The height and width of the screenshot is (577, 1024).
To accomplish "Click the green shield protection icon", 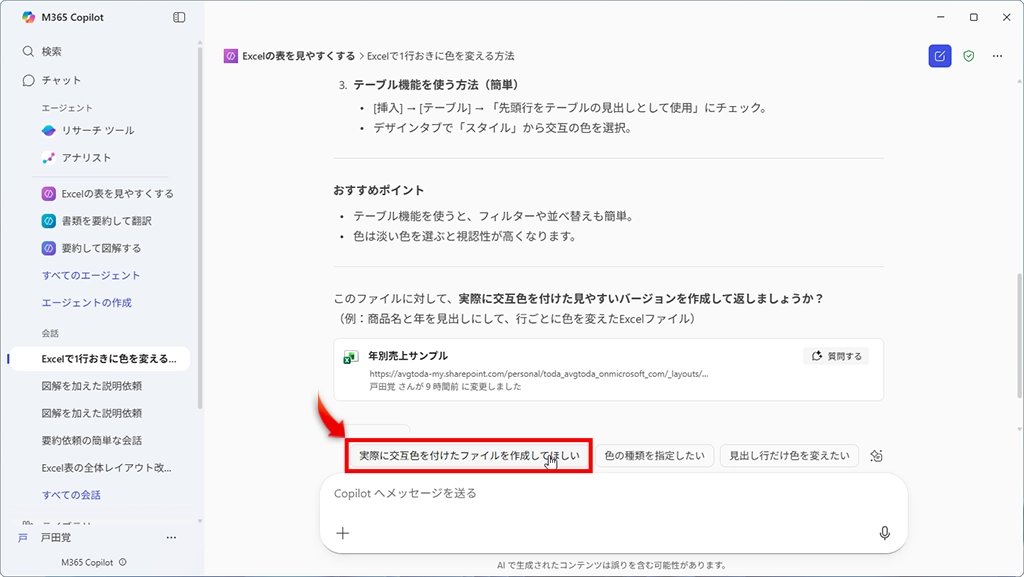I will click(x=968, y=56).
